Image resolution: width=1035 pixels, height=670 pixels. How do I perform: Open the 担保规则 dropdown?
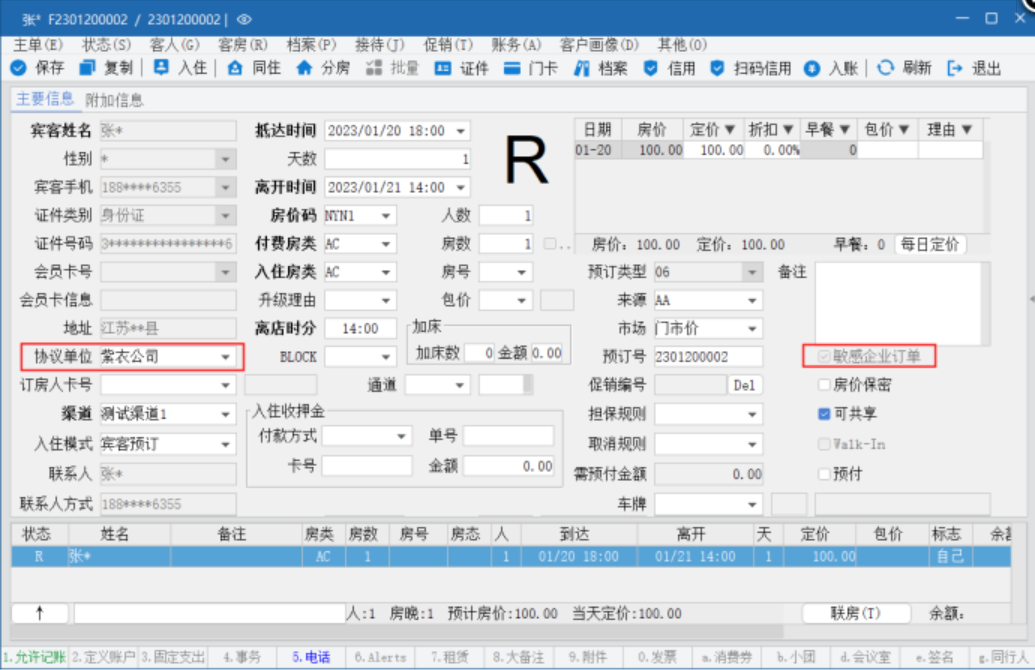[752, 415]
